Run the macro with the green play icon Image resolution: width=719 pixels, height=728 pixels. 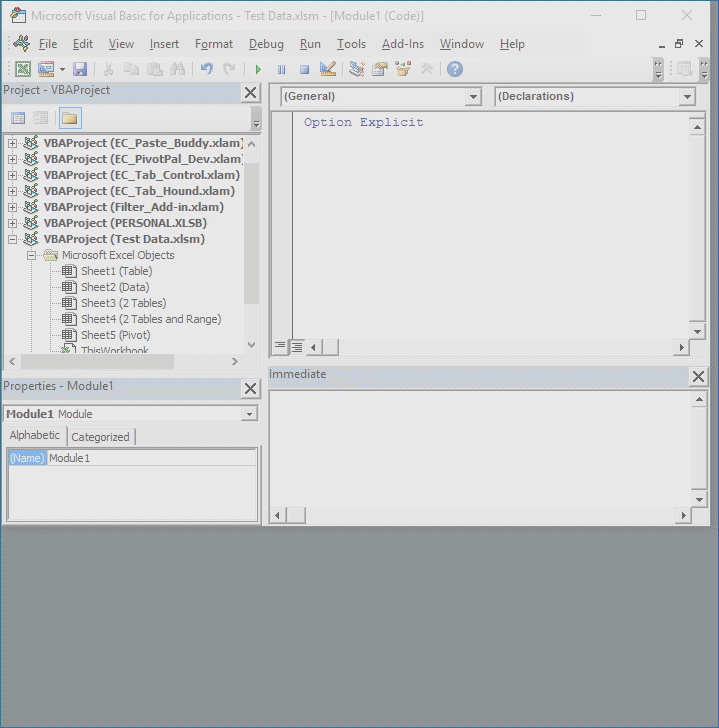[x=259, y=70]
